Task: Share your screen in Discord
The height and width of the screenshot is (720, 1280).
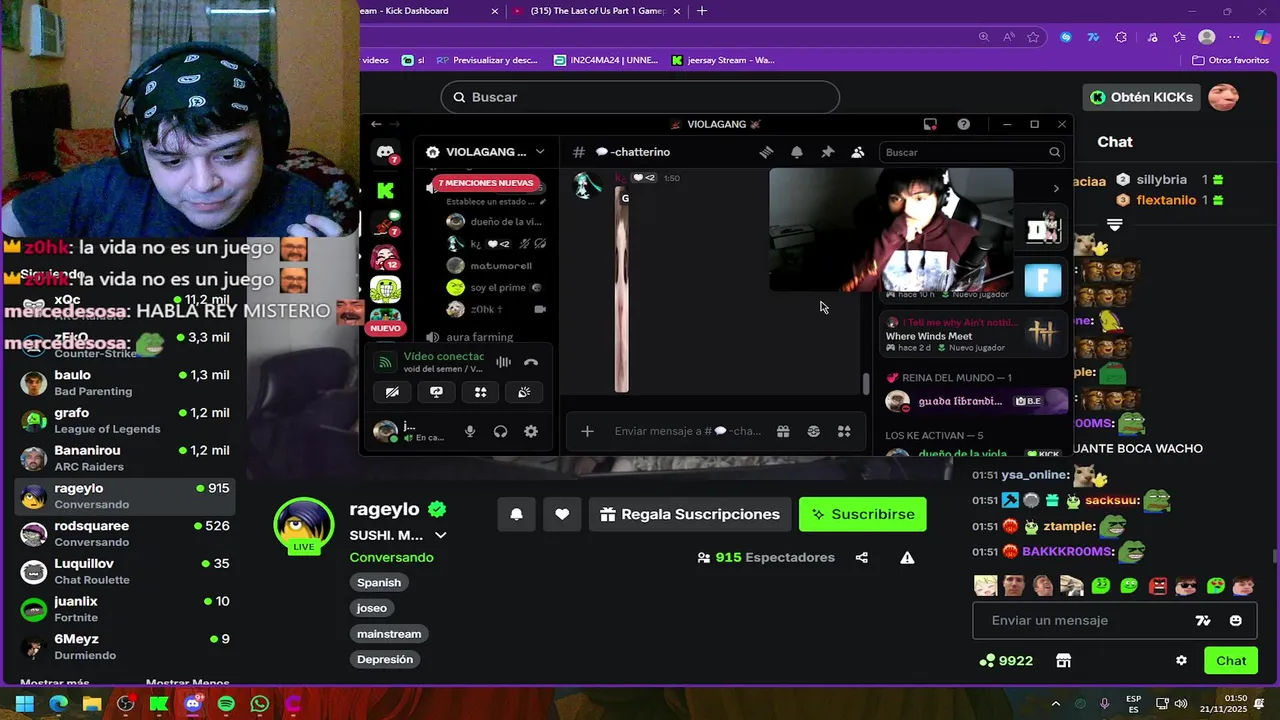Action: pos(436,392)
